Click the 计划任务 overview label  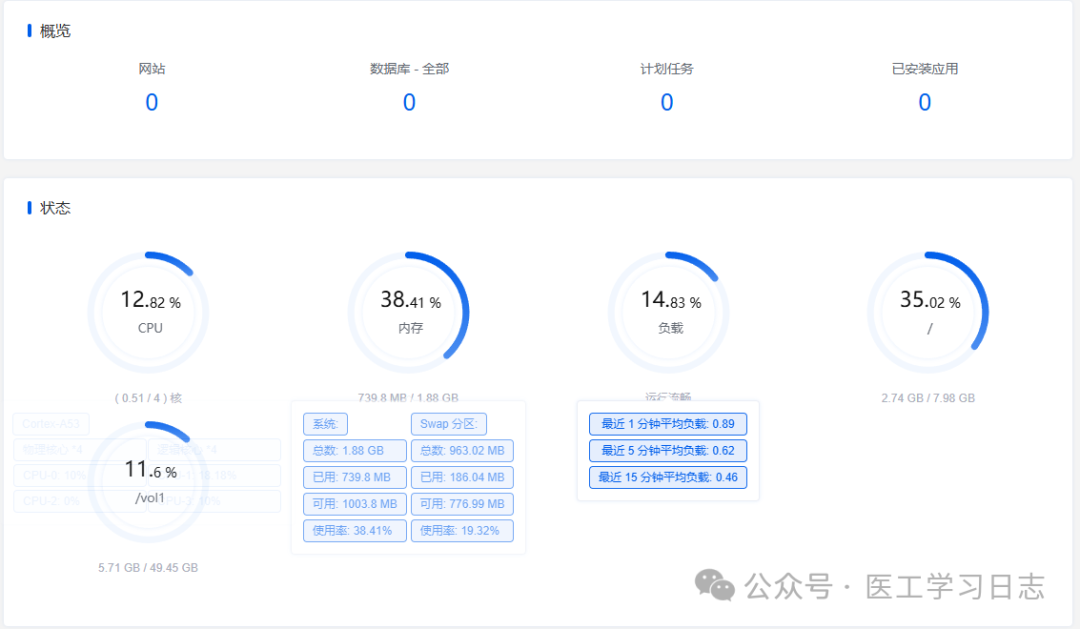(x=667, y=69)
